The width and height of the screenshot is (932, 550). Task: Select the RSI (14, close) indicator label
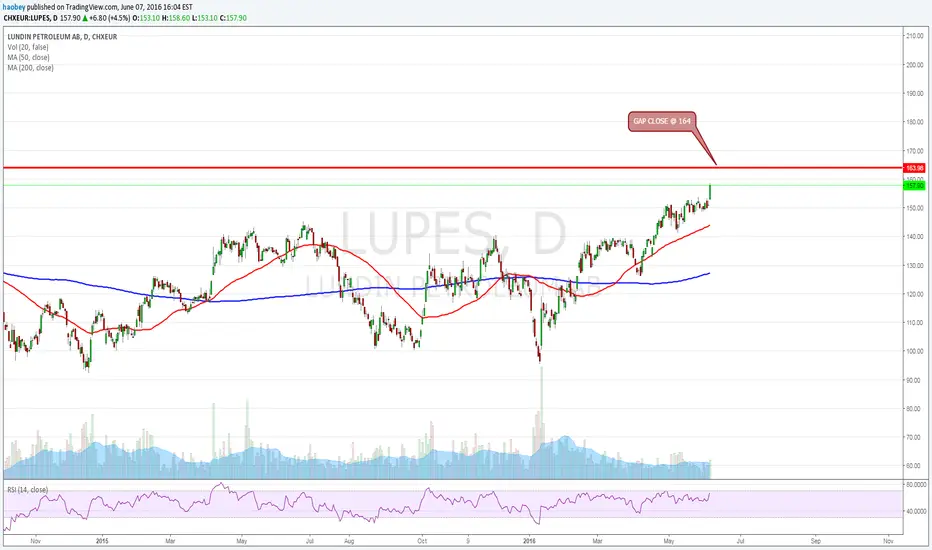pos(27,490)
